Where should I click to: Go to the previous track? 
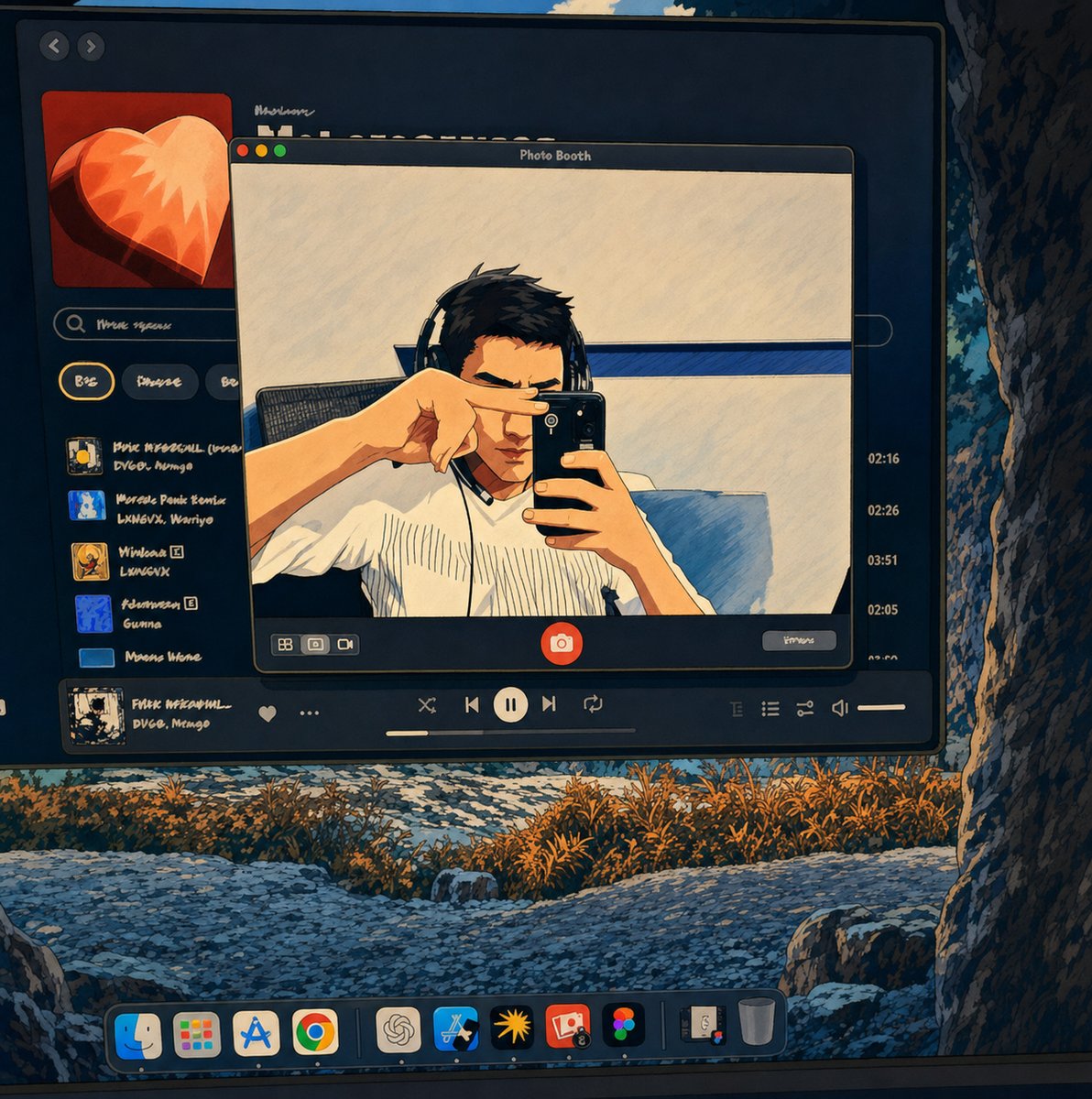(x=472, y=704)
